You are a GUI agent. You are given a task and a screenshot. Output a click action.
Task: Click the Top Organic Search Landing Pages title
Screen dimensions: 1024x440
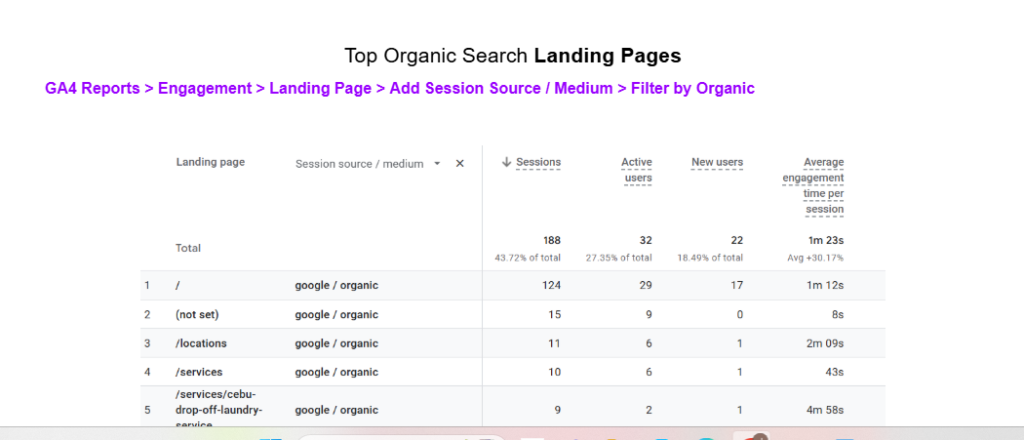pyautogui.click(x=512, y=55)
